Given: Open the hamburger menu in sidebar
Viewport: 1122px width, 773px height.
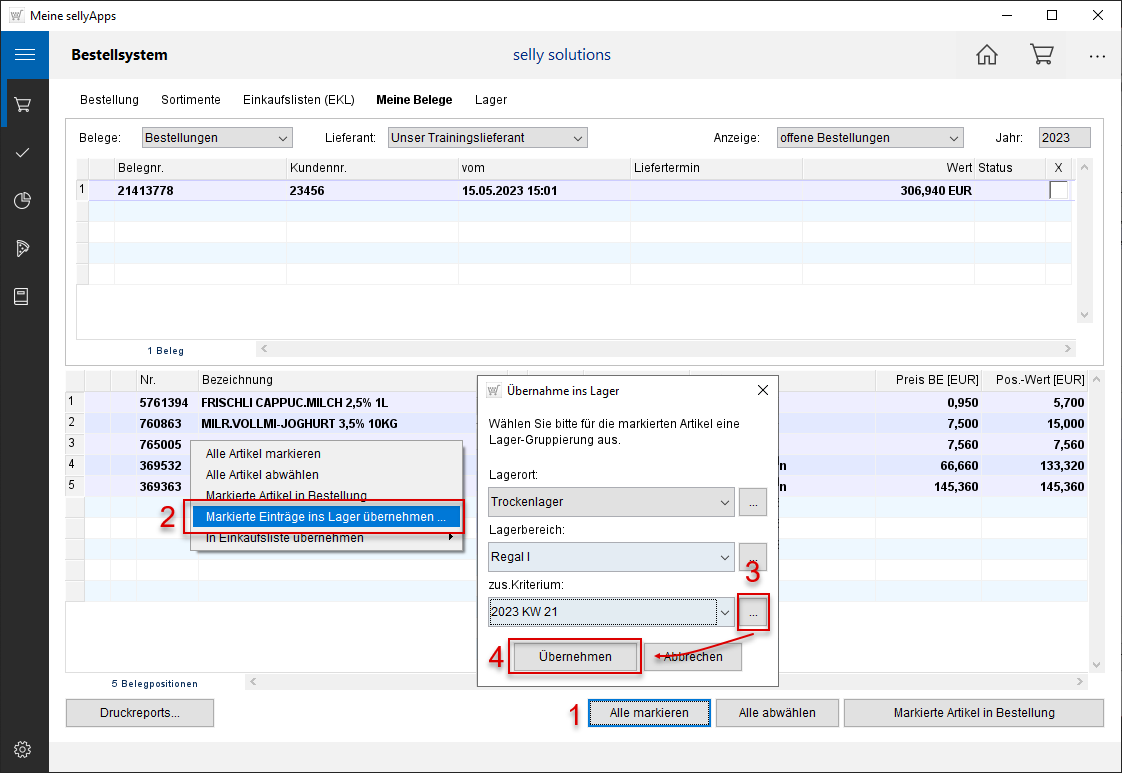Looking at the screenshot, I should [x=24, y=56].
